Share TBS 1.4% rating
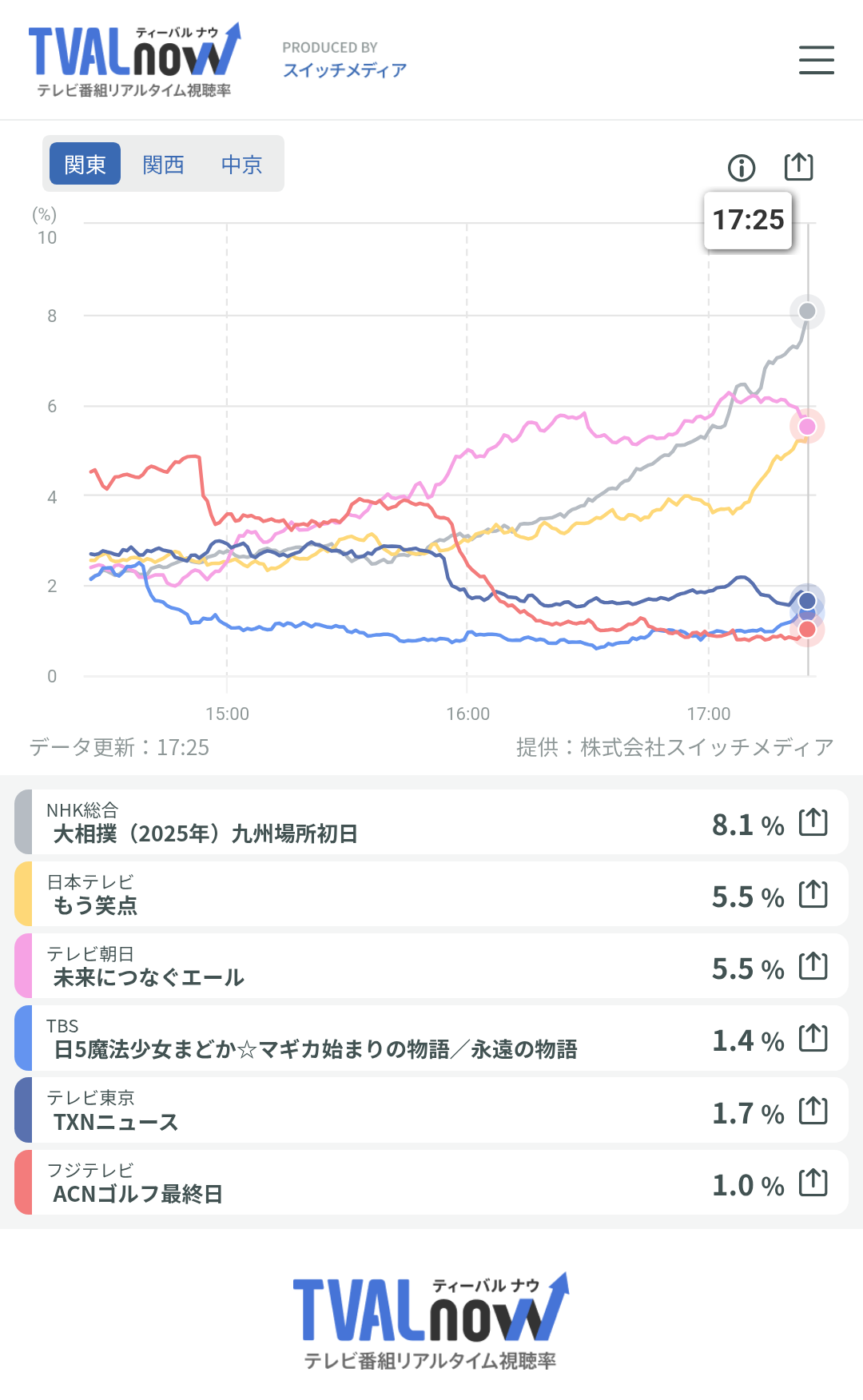Screen dimensions: 863x1400 [x=813, y=1038]
